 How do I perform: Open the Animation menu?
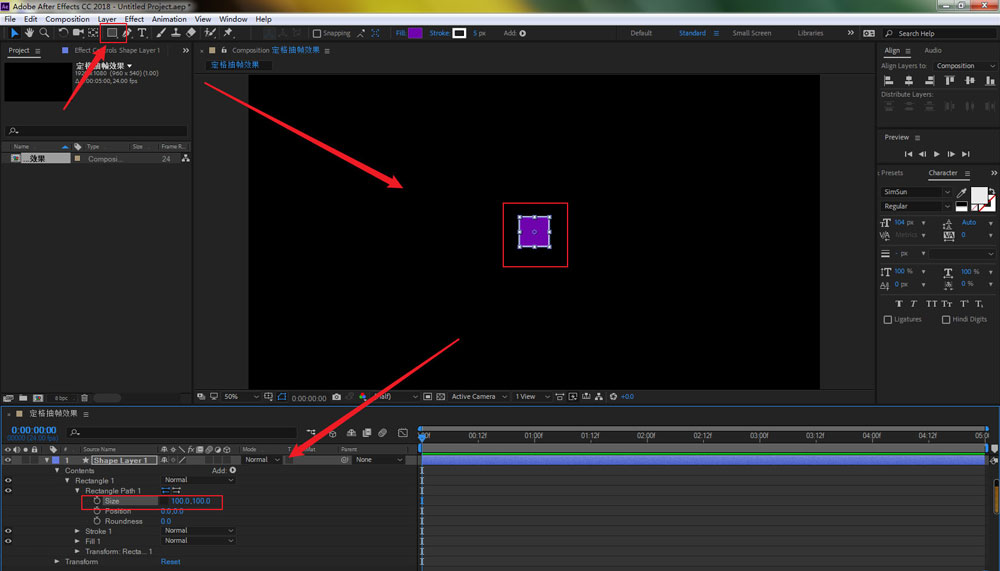click(169, 19)
